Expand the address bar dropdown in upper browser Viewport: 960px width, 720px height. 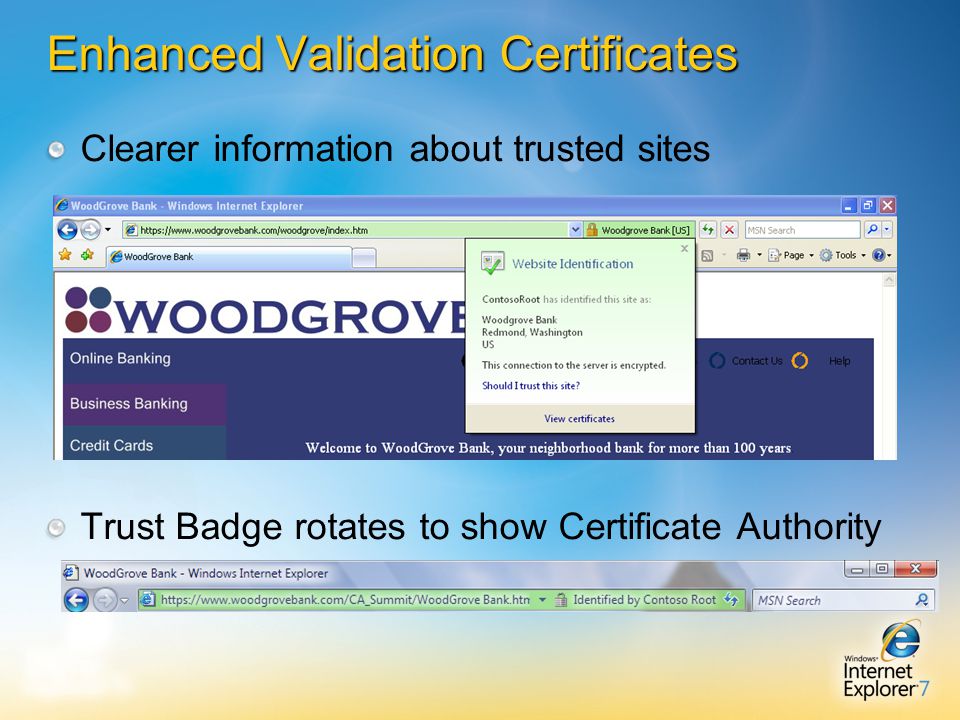pyautogui.click(x=575, y=230)
